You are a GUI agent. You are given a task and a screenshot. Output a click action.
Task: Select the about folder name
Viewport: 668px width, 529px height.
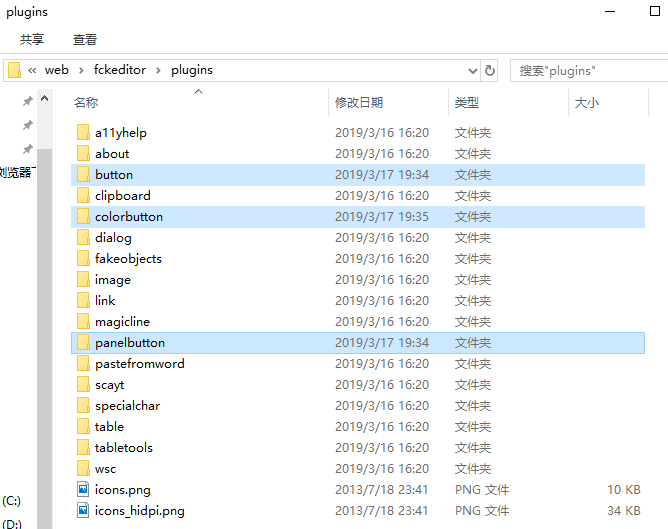(112, 154)
